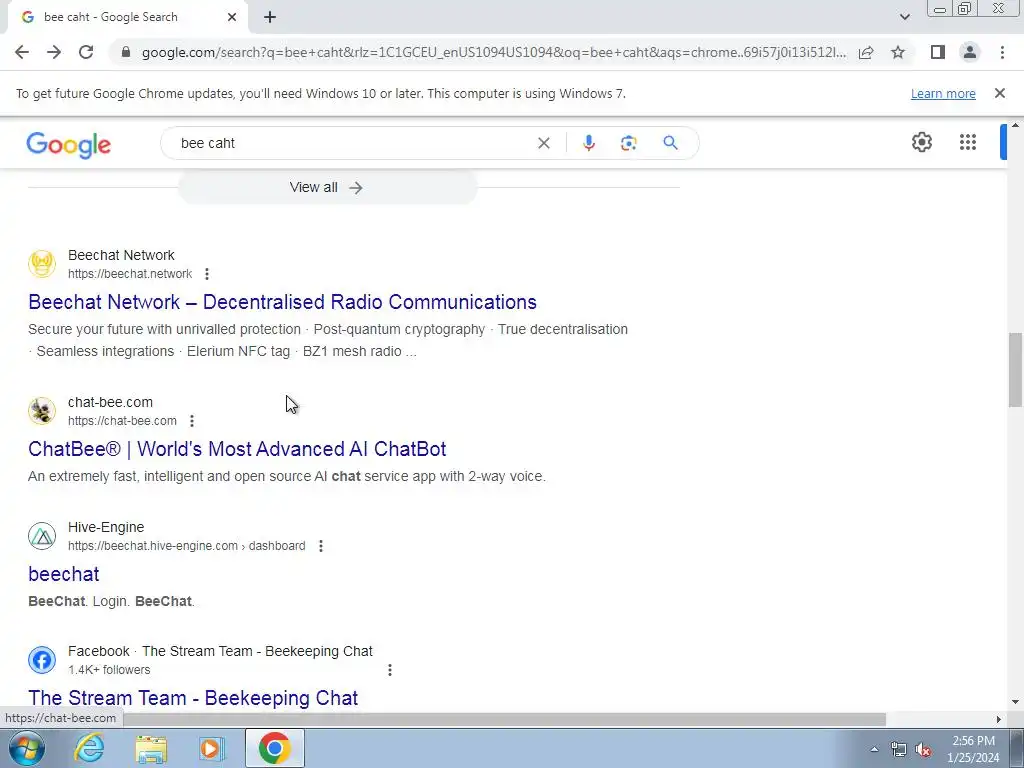Go back to the previous page
1024x768 pixels.
pyautogui.click(x=22, y=52)
